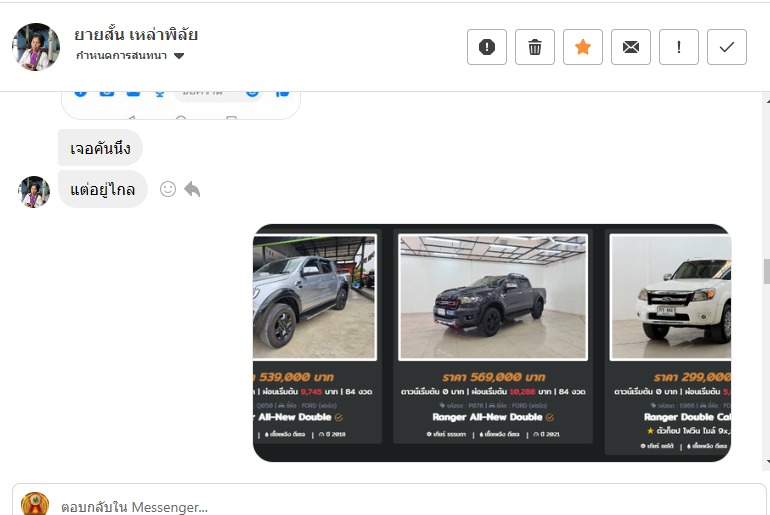Screen dimensions: 770x515
Task: Click sender avatar beside chat messages
Action: tap(34, 191)
